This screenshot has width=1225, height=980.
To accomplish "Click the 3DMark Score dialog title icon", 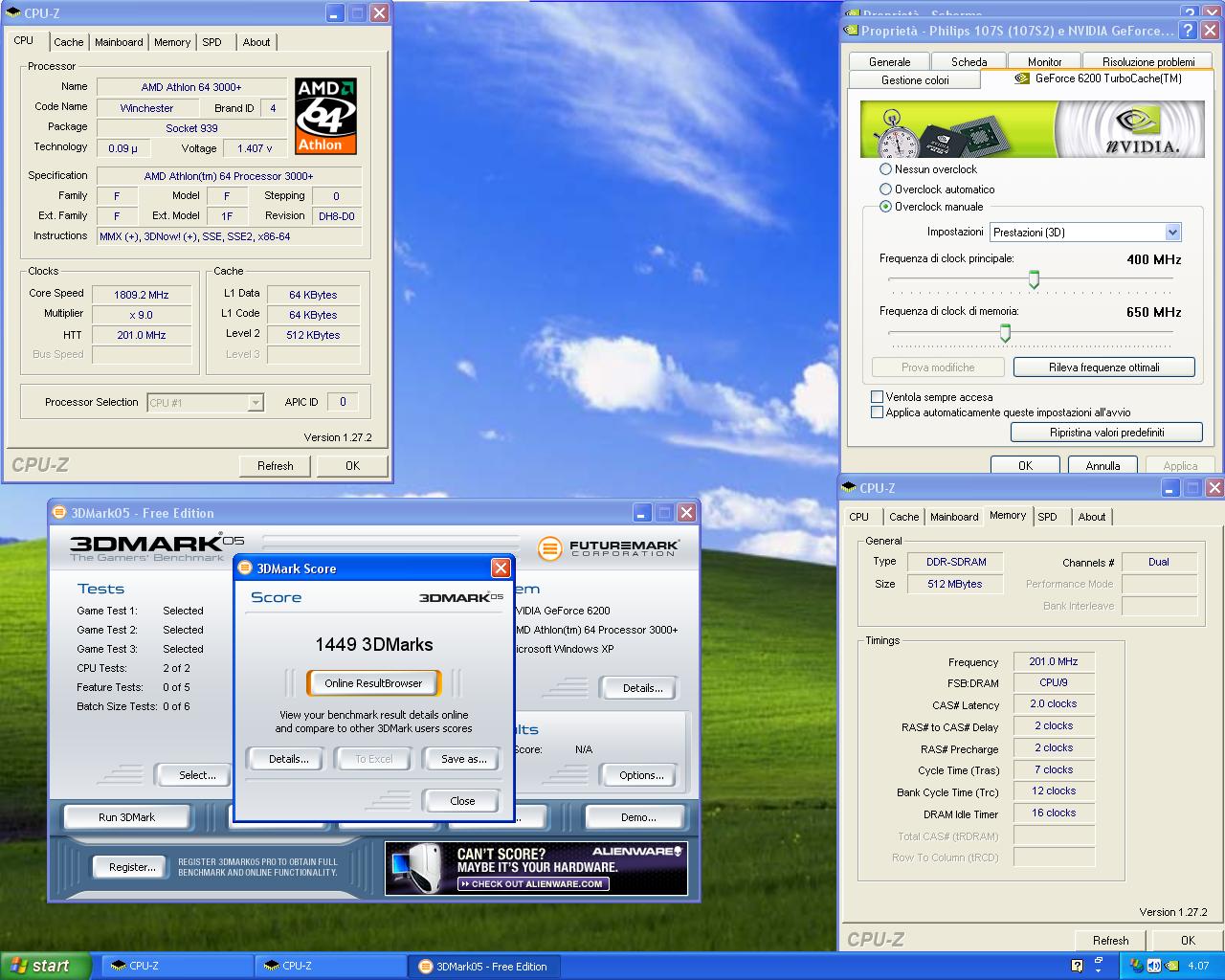I will pos(244,568).
